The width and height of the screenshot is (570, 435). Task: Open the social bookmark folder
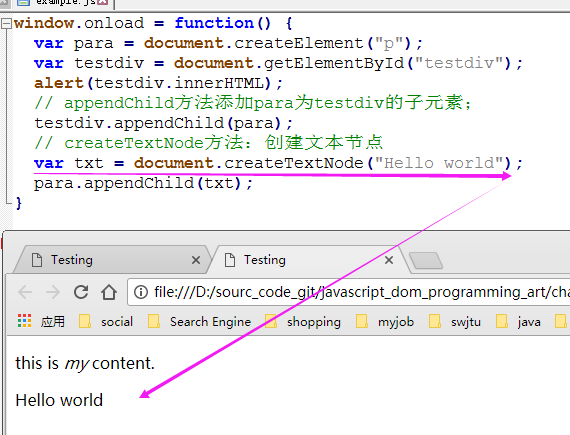pyautogui.click(x=106, y=322)
